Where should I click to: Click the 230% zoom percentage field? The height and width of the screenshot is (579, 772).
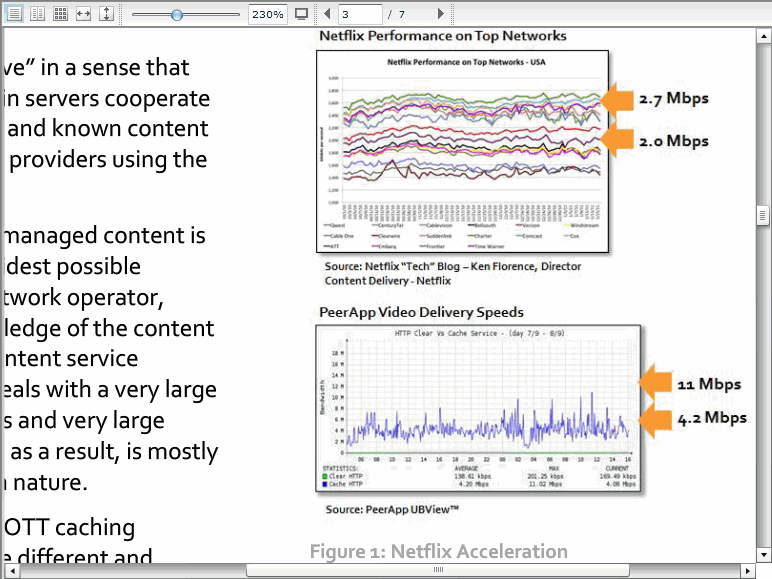[268, 14]
